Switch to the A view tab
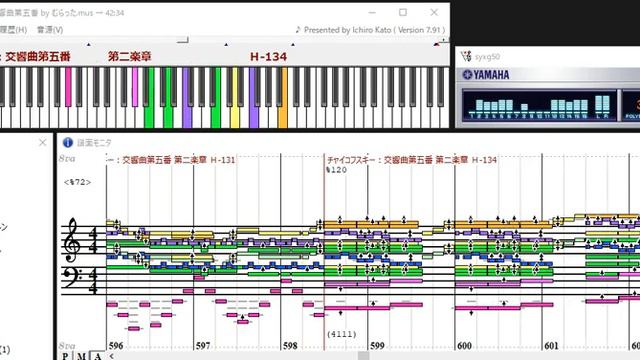Image resolution: width=640 pixels, height=360 pixels. point(98,356)
